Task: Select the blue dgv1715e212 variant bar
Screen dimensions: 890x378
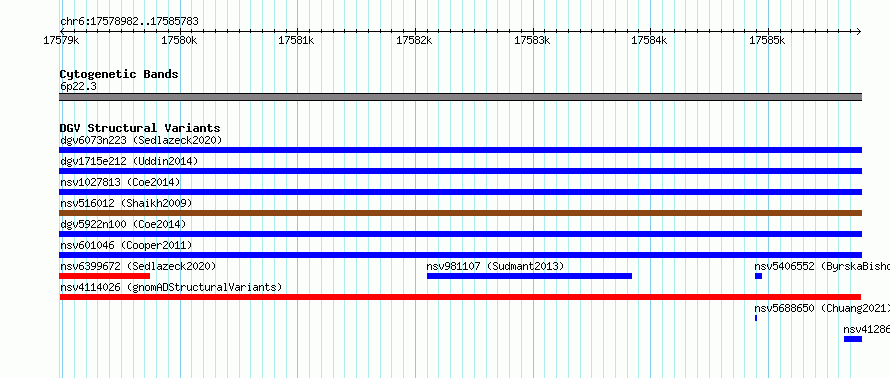Action: point(460,171)
